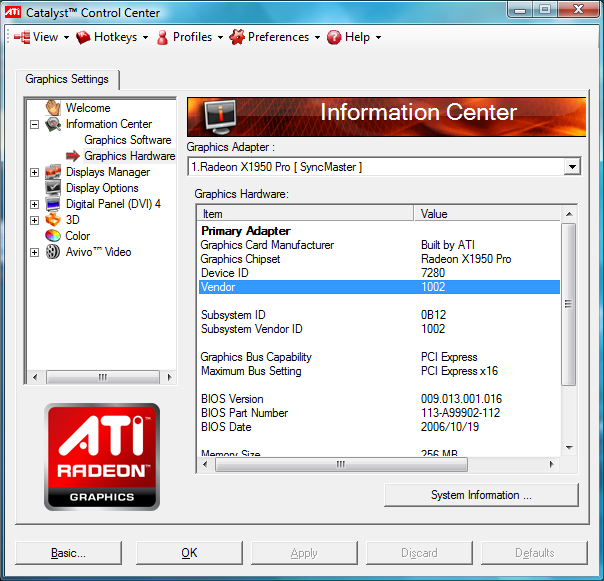Click the Information Center banner monitor icon

[x=220, y=117]
